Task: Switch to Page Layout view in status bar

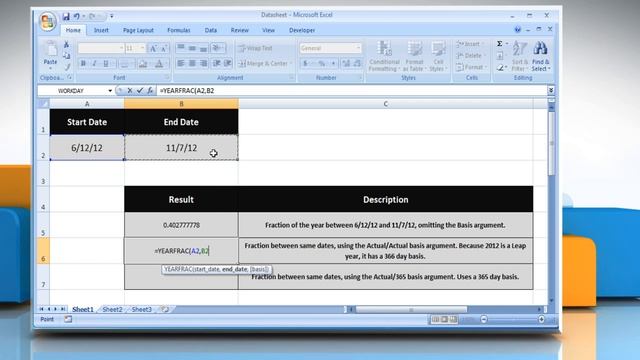Action: point(444,319)
